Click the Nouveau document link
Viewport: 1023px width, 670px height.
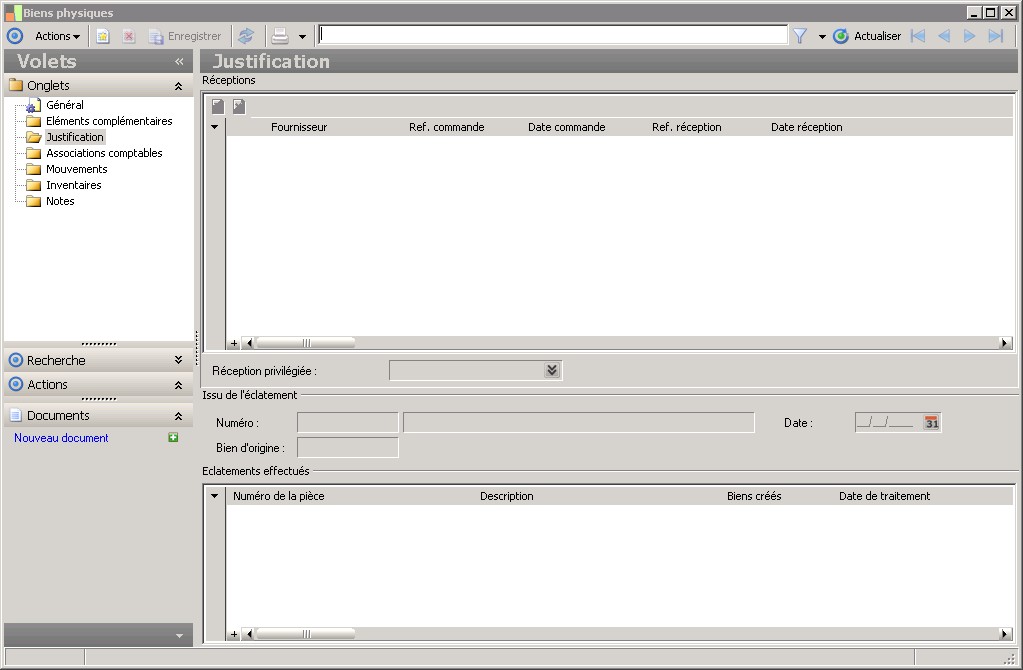click(x=61, y=438)
